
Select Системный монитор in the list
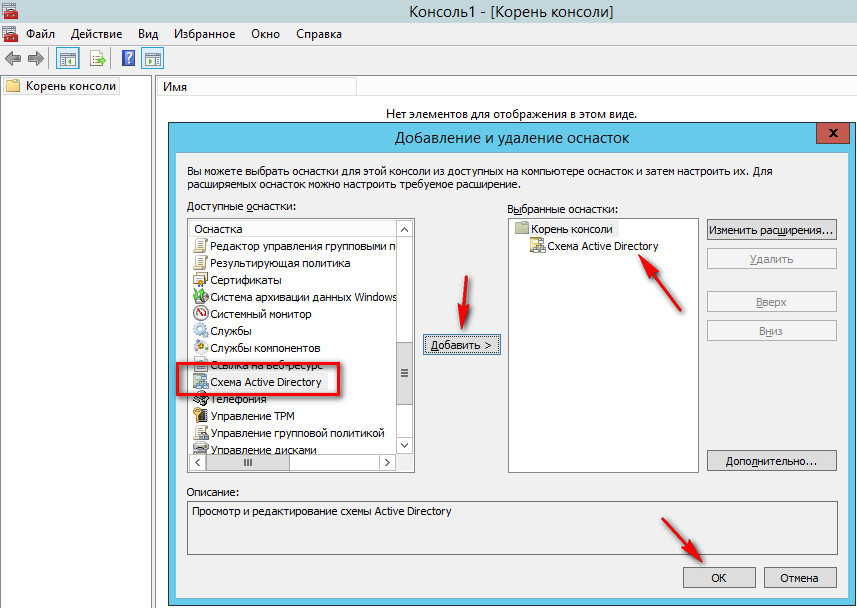[261, 314]
